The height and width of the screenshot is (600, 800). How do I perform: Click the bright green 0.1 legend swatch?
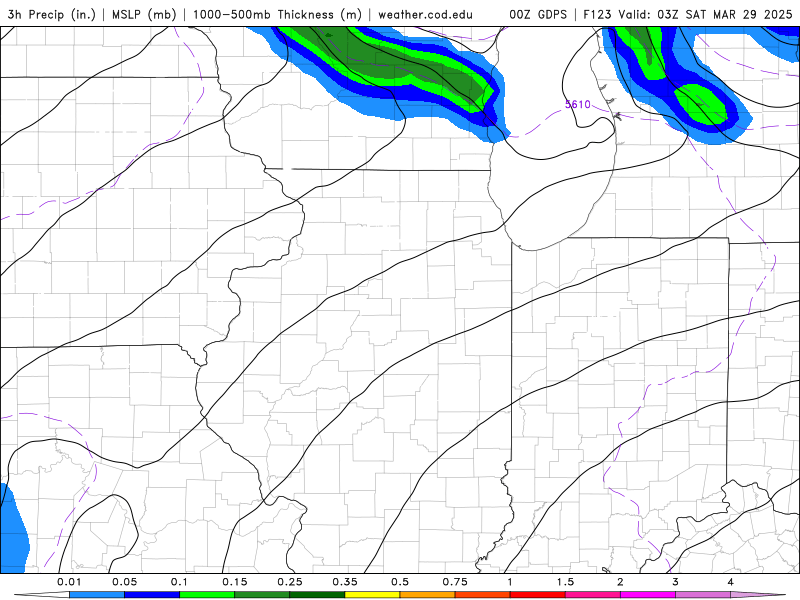pyautogui.click(x=207, y=595)
